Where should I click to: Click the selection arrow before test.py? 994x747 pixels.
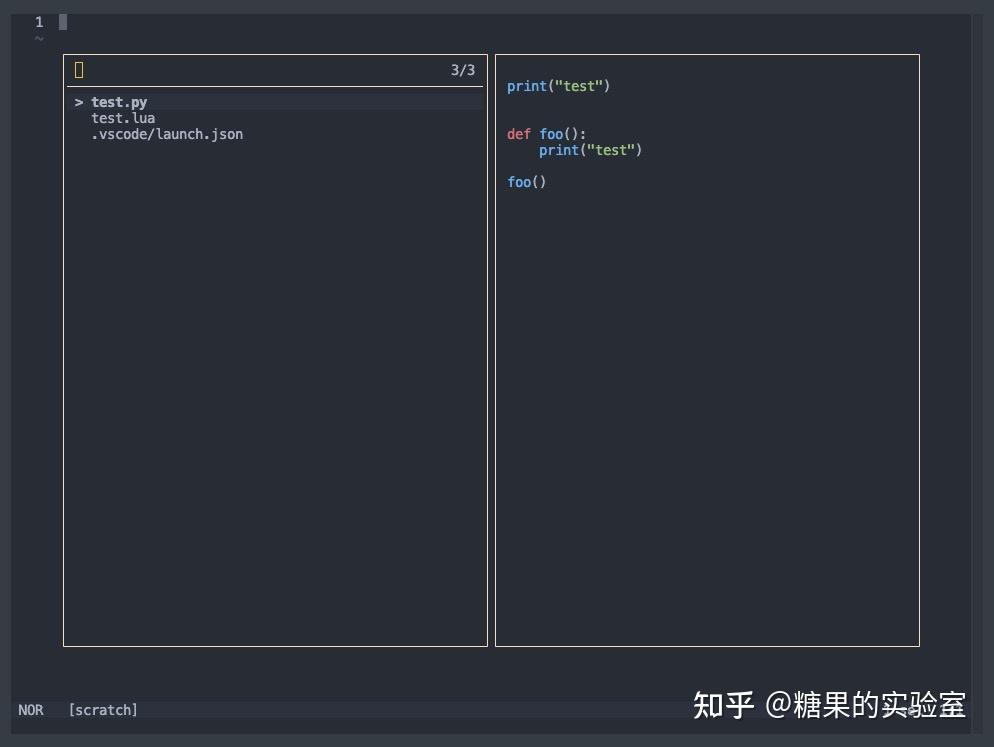pyautogui.click(x=78, y=101)
